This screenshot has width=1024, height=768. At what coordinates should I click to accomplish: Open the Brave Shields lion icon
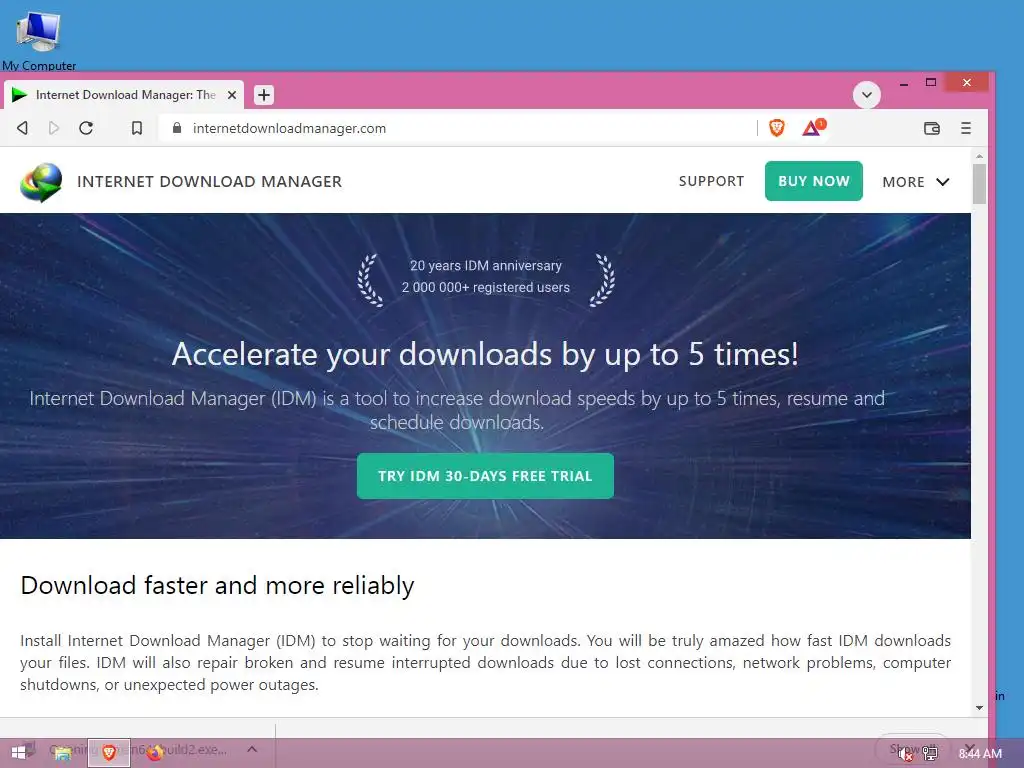[776, 128]
